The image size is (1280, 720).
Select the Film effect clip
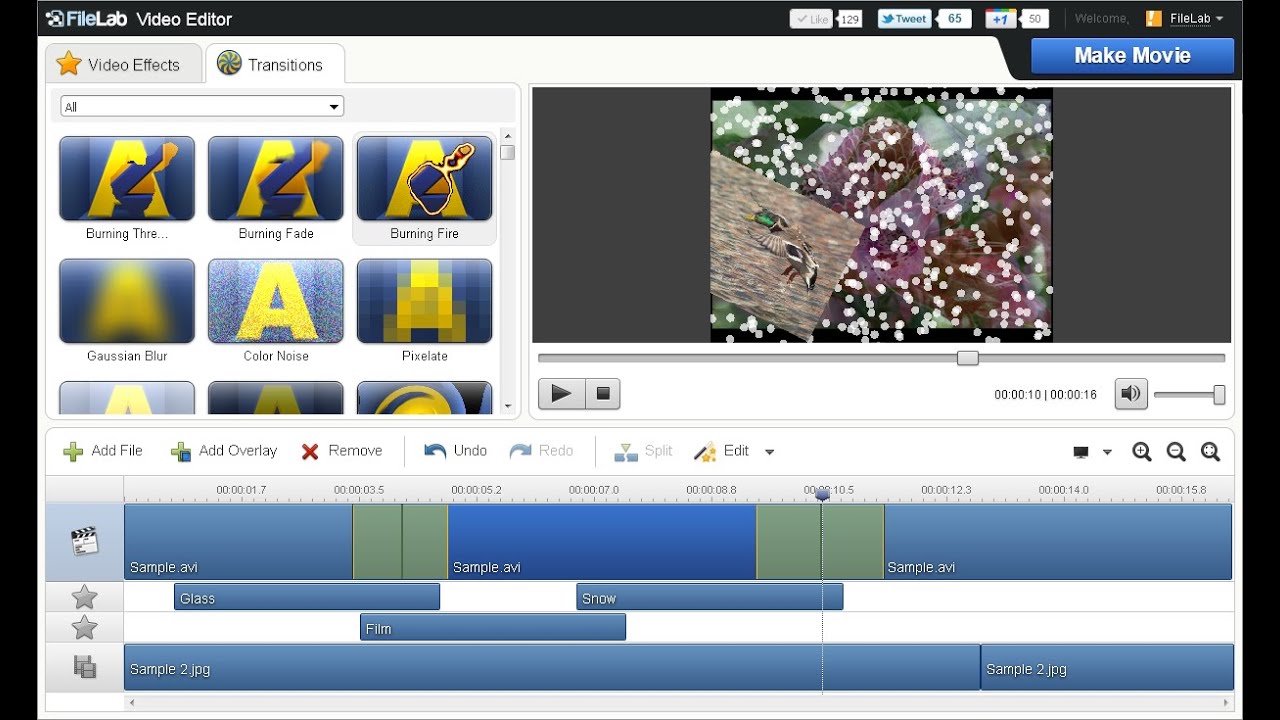(493, 628)
